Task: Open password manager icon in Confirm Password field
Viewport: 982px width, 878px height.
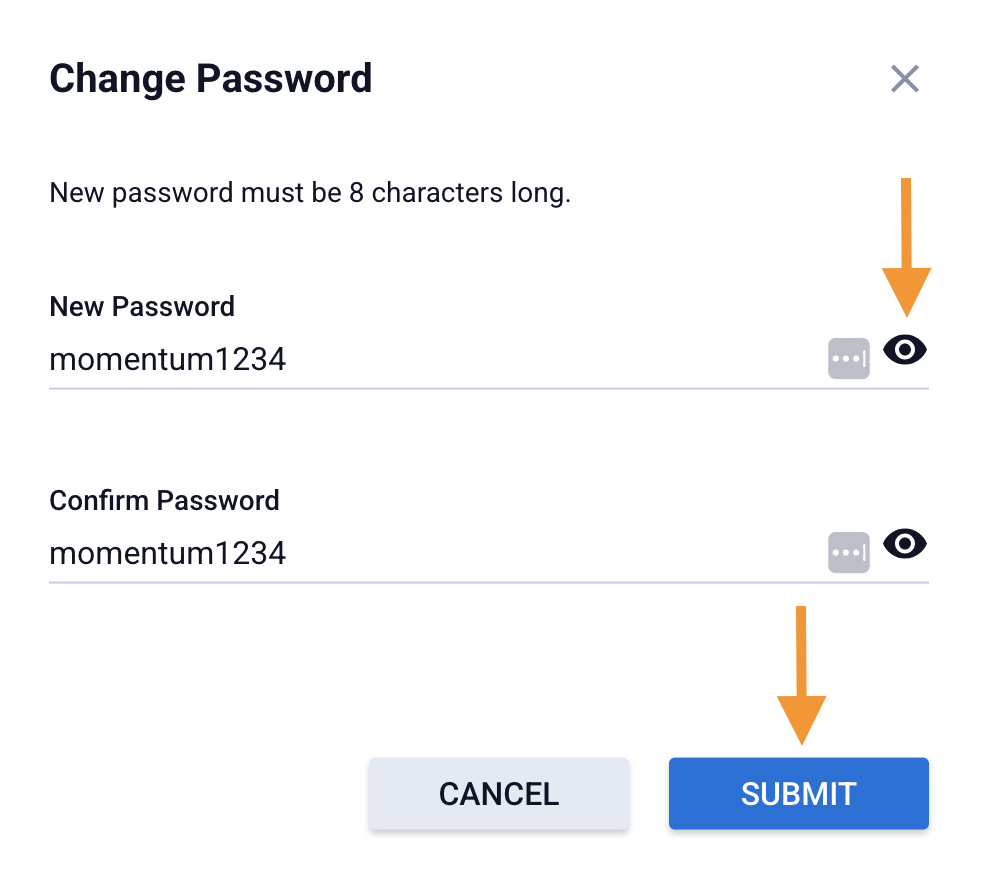Action: (x=849, y=552)
